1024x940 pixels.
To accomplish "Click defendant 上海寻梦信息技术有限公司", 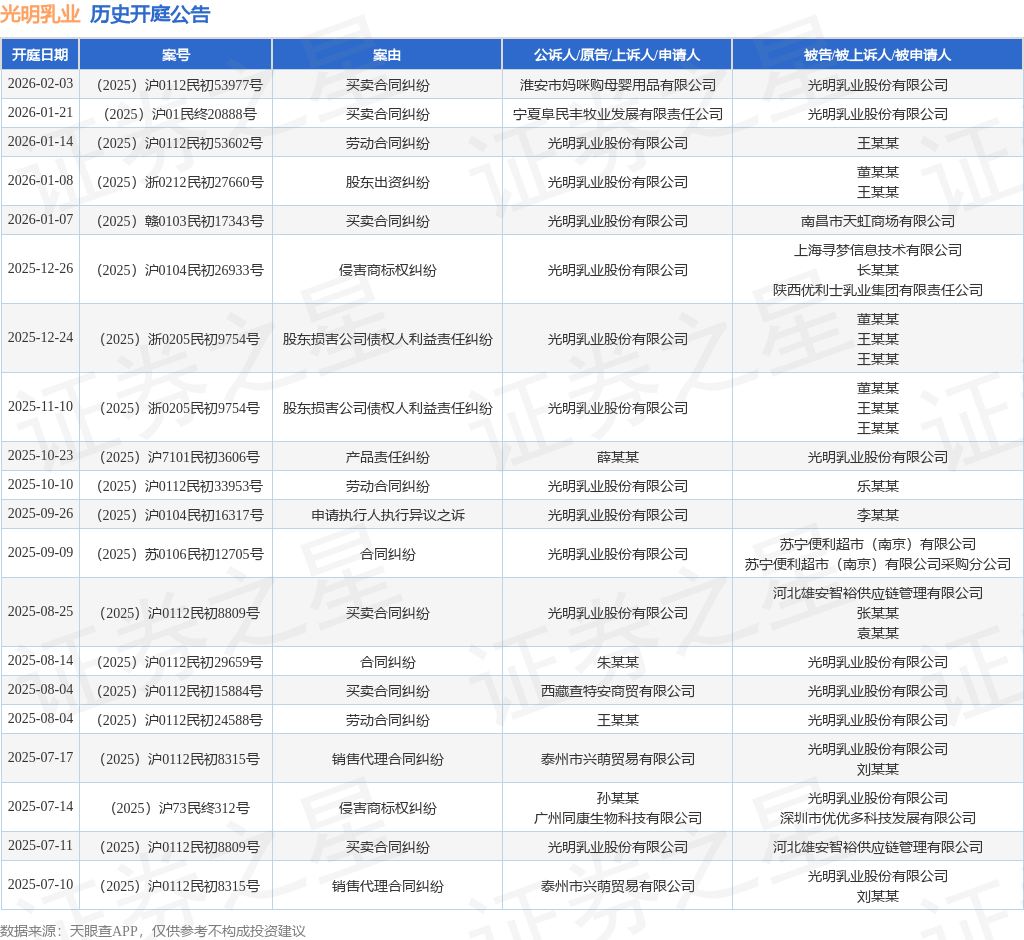I will point(877,250).
